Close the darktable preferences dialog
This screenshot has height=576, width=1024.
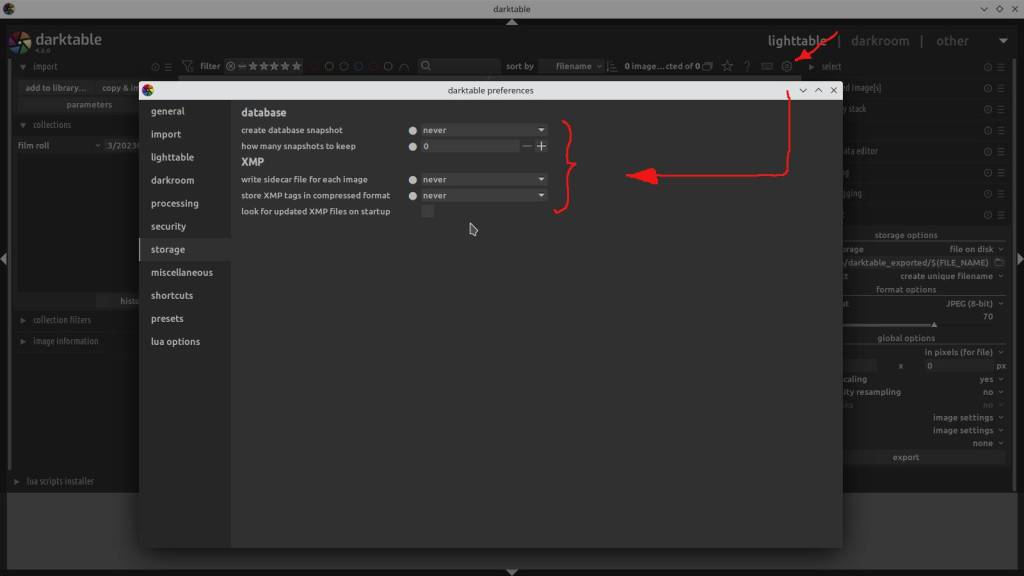click(x=834, y=90)
